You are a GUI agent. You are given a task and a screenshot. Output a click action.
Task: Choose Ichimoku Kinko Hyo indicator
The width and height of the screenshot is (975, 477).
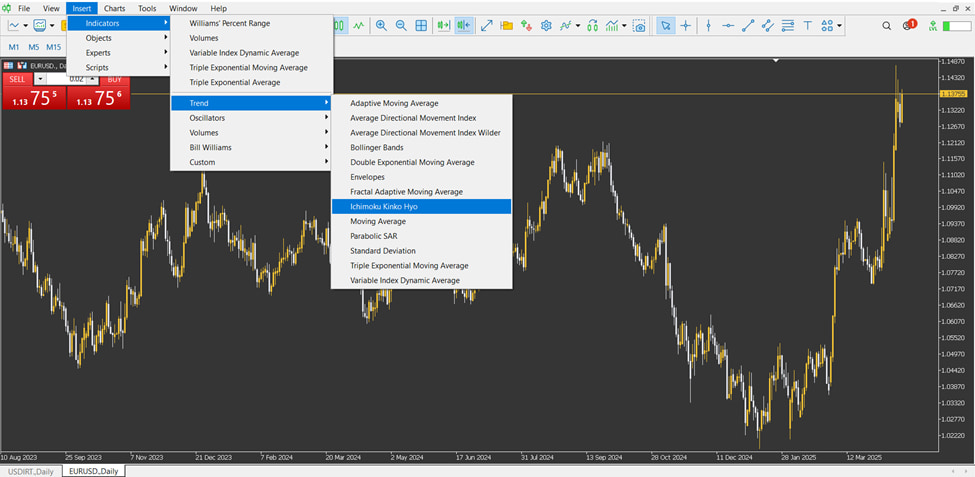(422, 206)
